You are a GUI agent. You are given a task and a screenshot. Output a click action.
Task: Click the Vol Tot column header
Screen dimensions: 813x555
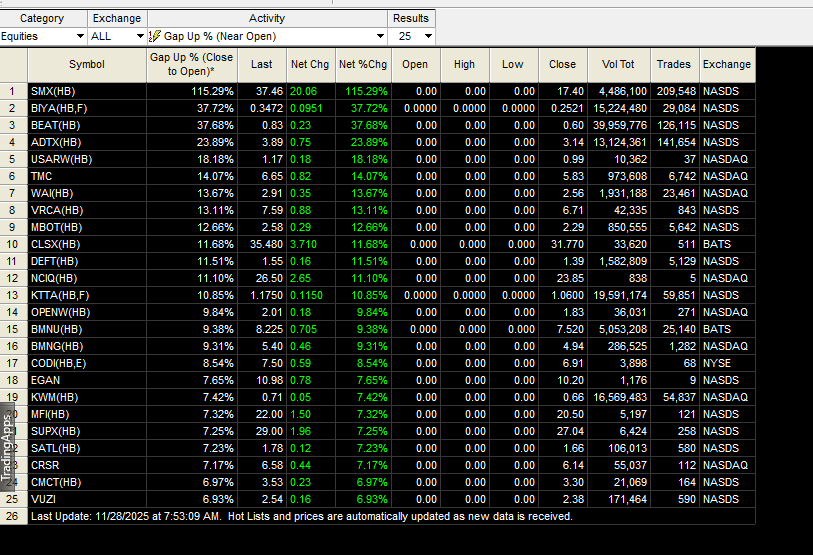point(618,64)
